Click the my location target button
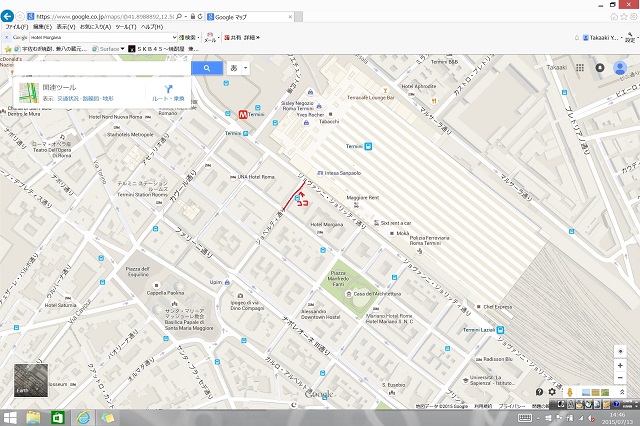This screenshot has width=640, height=426. [x=620, y=351]
